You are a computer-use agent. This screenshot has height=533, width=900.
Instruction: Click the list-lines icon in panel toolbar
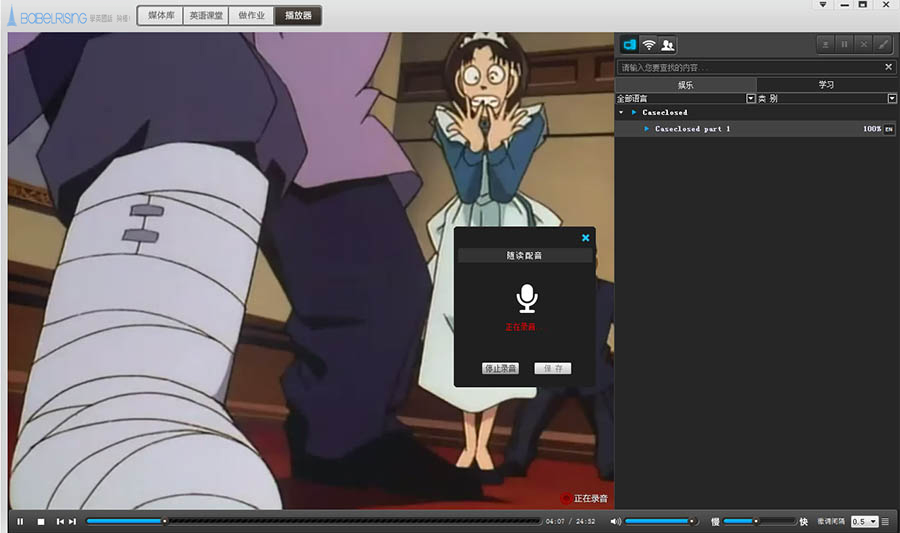pos(825,44)
